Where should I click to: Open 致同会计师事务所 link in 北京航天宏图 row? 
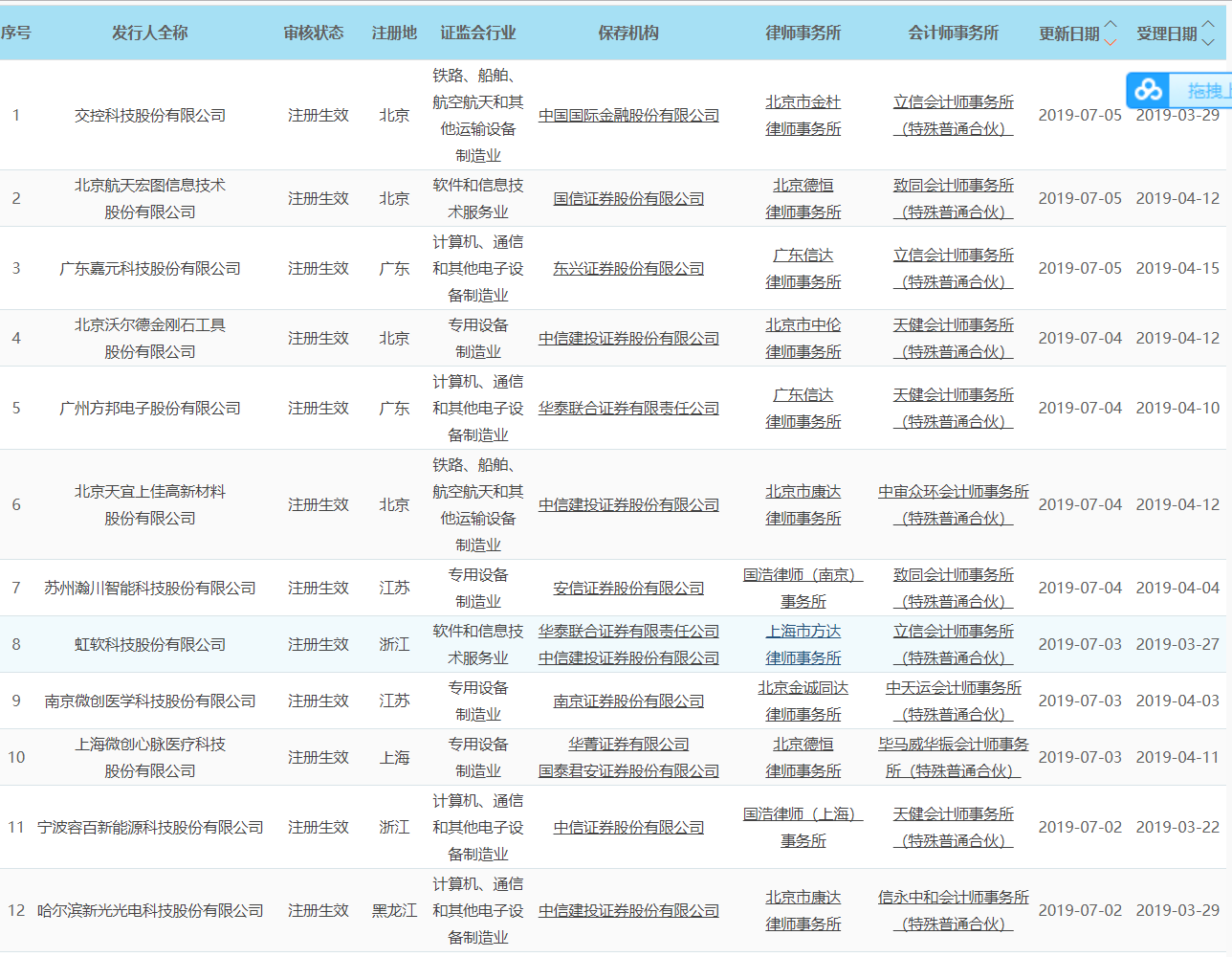click(954, 198)
